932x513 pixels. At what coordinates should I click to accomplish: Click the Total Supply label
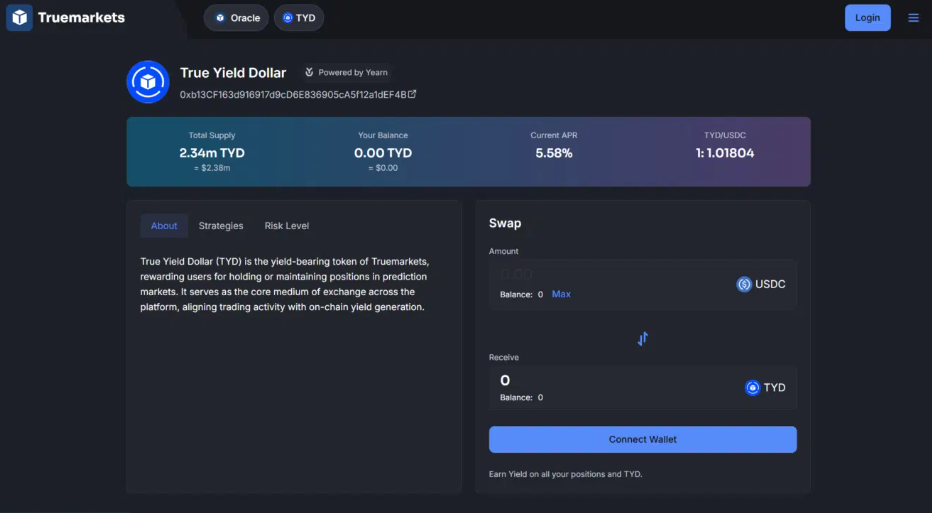pyautogui.click(x=212, y=136)
